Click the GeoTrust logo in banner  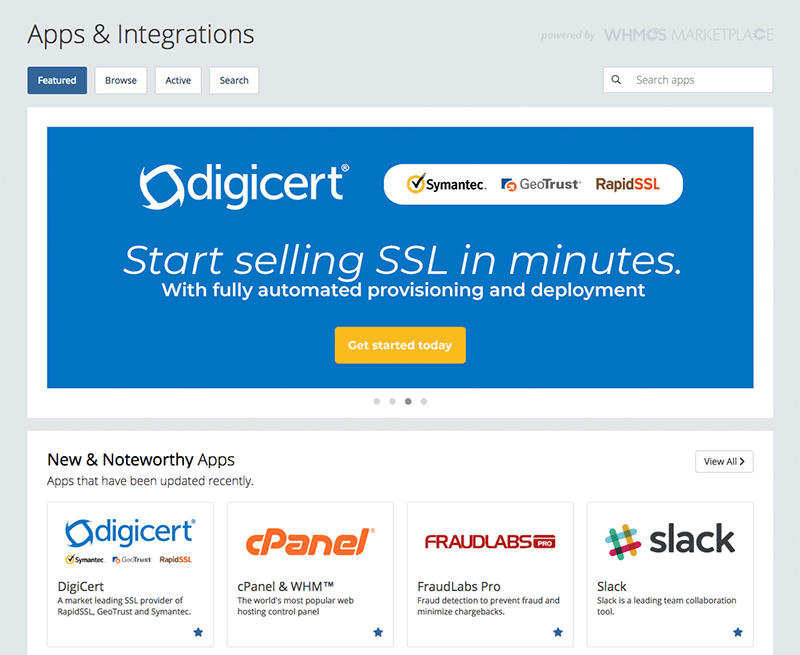click(540, 184)
